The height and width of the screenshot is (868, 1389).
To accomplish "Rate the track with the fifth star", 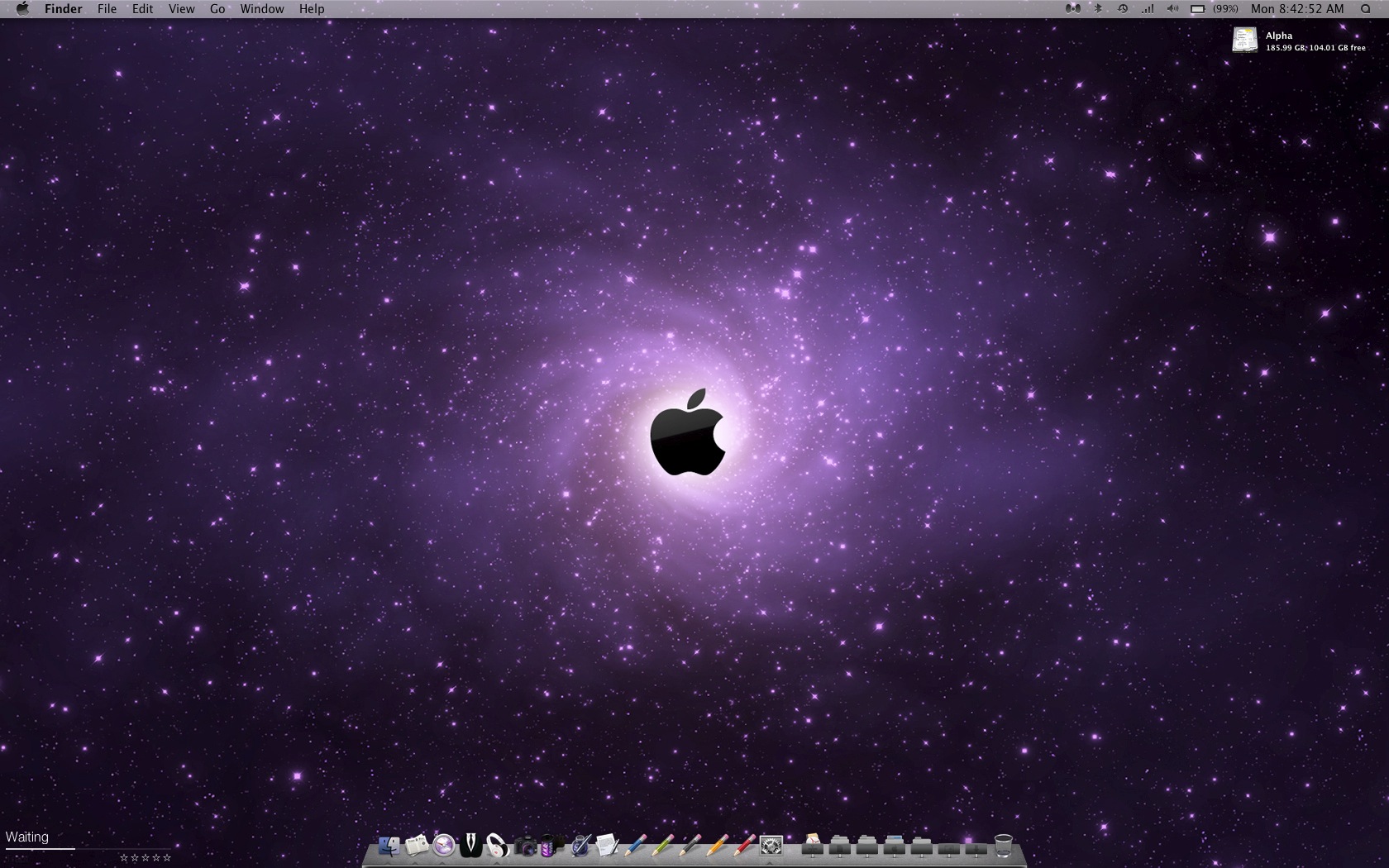I will pyautogui.click(x=167, y=858).
